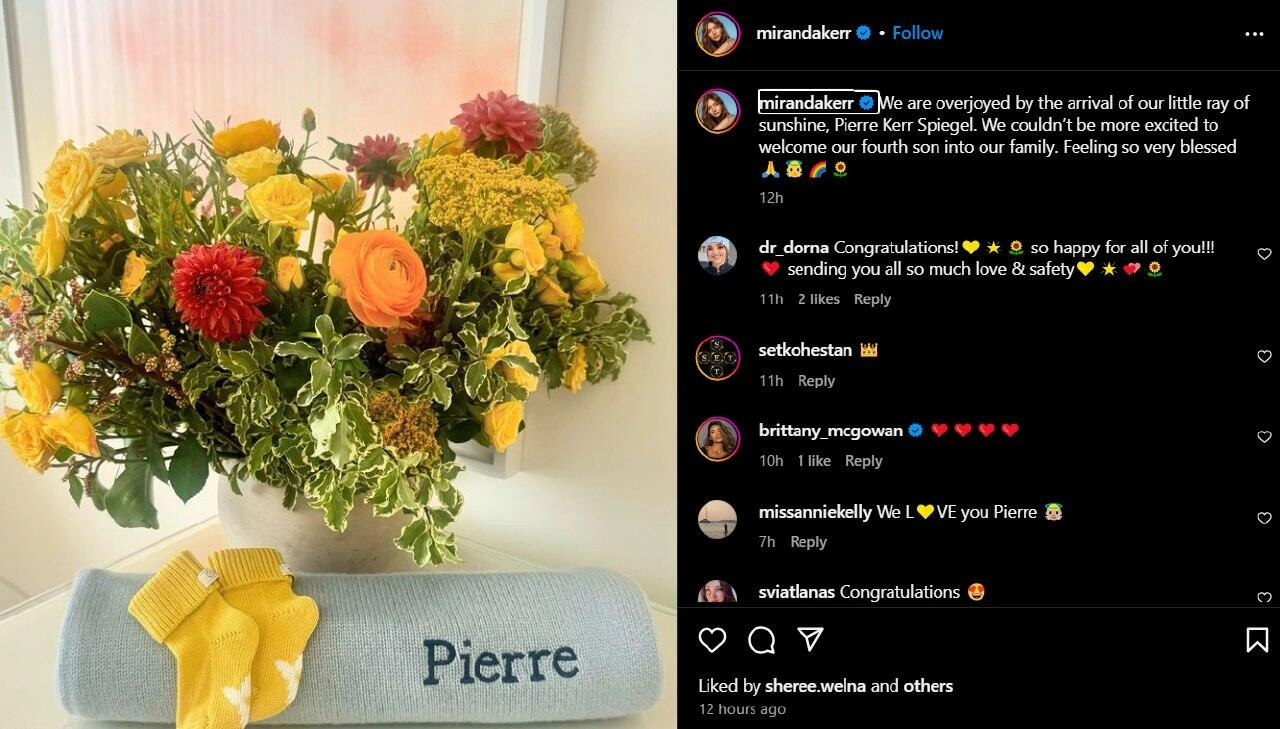Visit sheree.welna's profile from likes
Screen dimensions: 1280x729
(815, 686)
